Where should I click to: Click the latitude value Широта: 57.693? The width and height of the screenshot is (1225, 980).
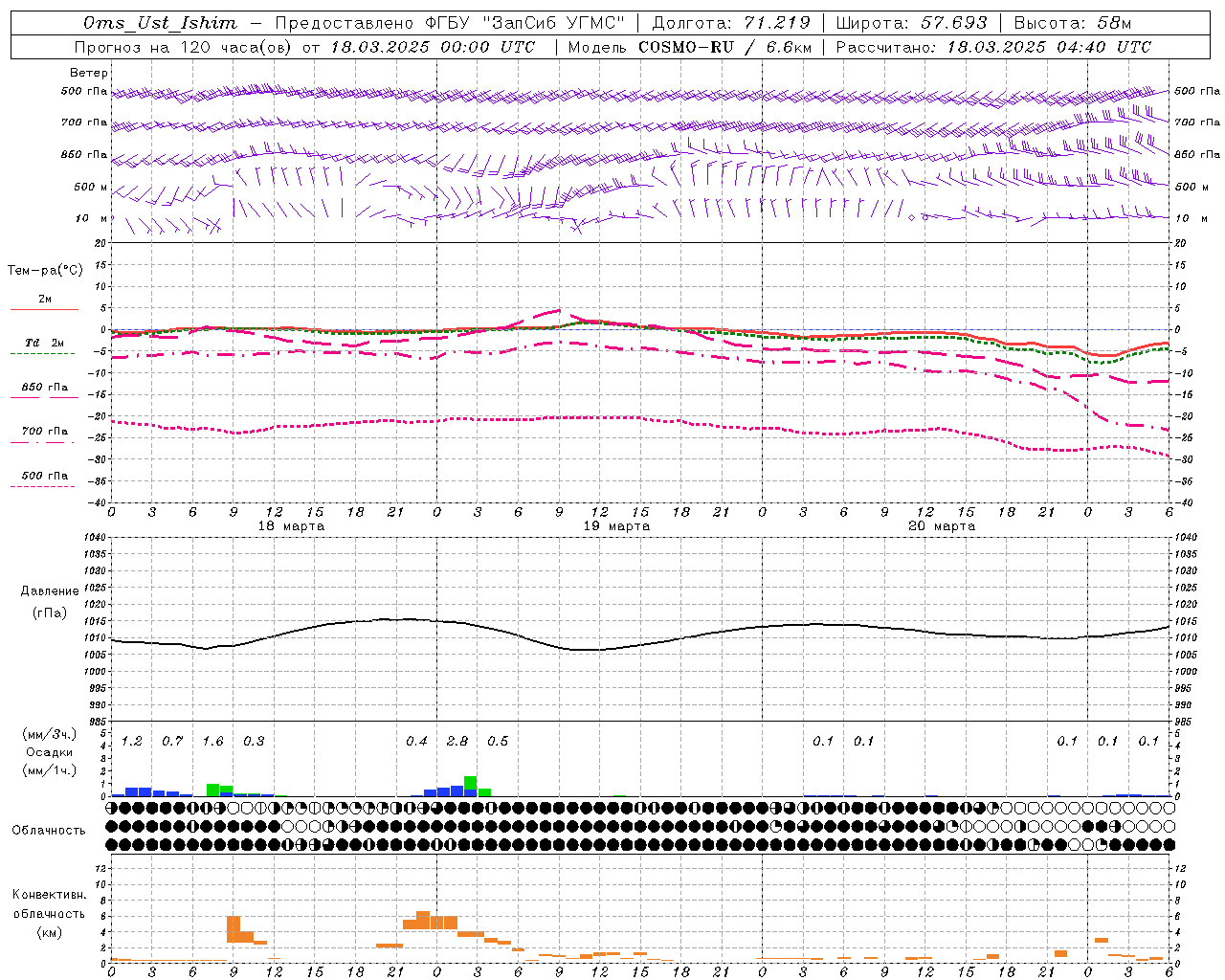pyautogui.click(x=911, y=23)
